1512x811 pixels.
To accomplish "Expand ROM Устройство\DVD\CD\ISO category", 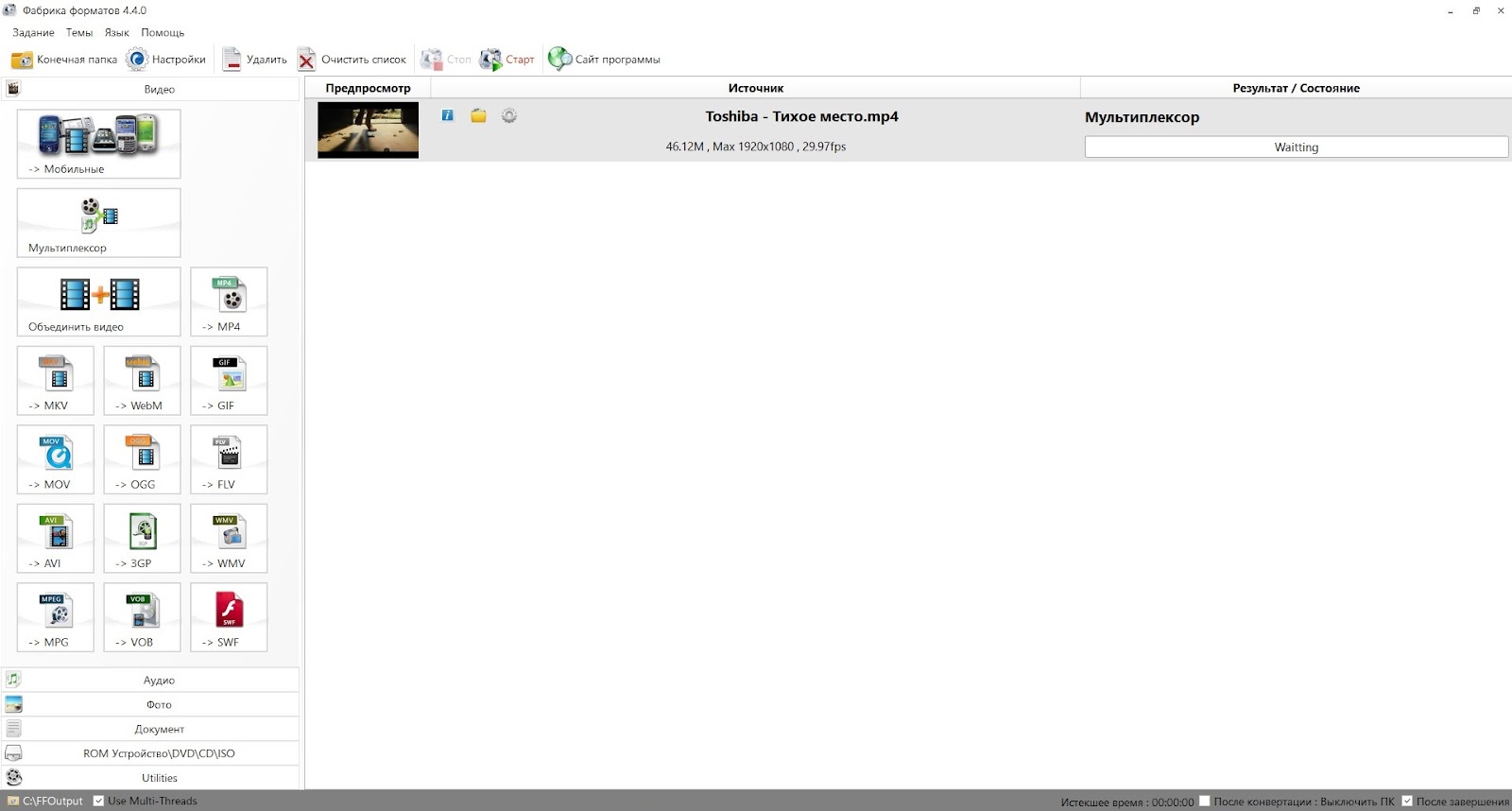I will 151,753.
